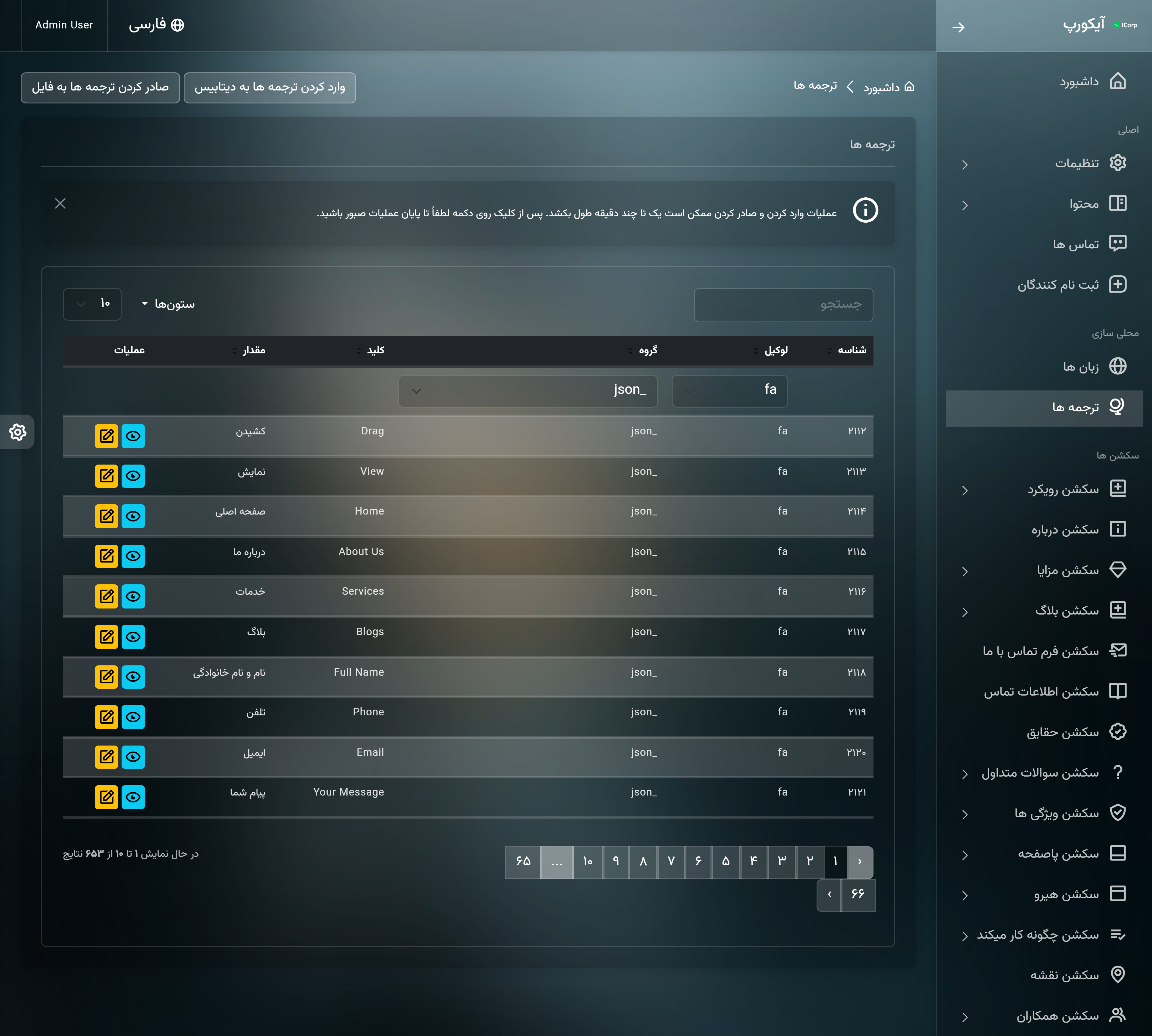Image resolution: width=1152 pixels, height=1036 pixels.
Task: Click the sidebar collapse arrow icon
Action: (958, 27)
